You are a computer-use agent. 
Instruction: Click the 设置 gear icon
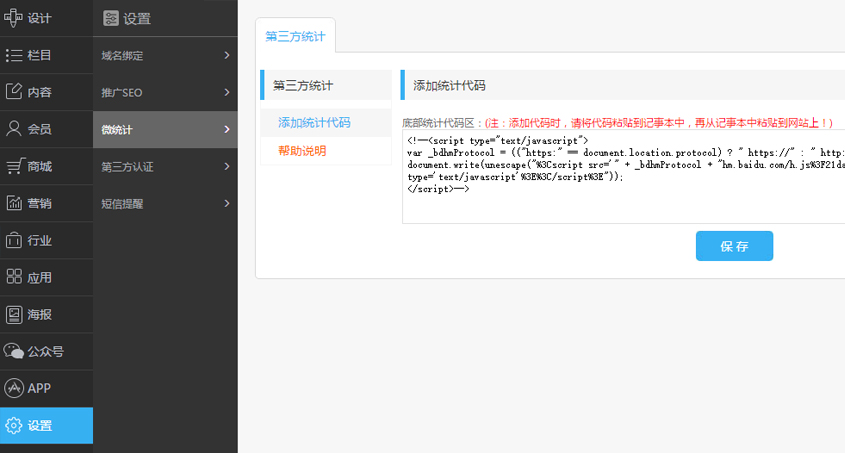(x=14, y=425)
